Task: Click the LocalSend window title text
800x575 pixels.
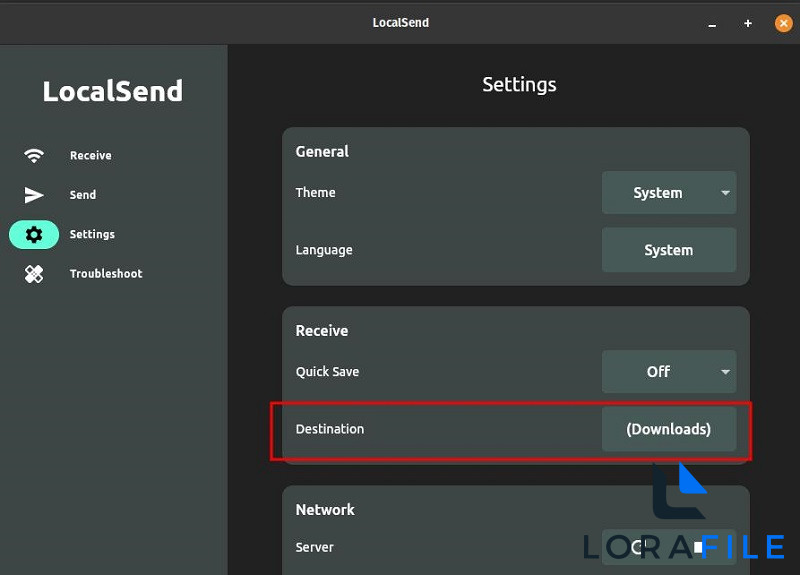Action: coord(401,23)
